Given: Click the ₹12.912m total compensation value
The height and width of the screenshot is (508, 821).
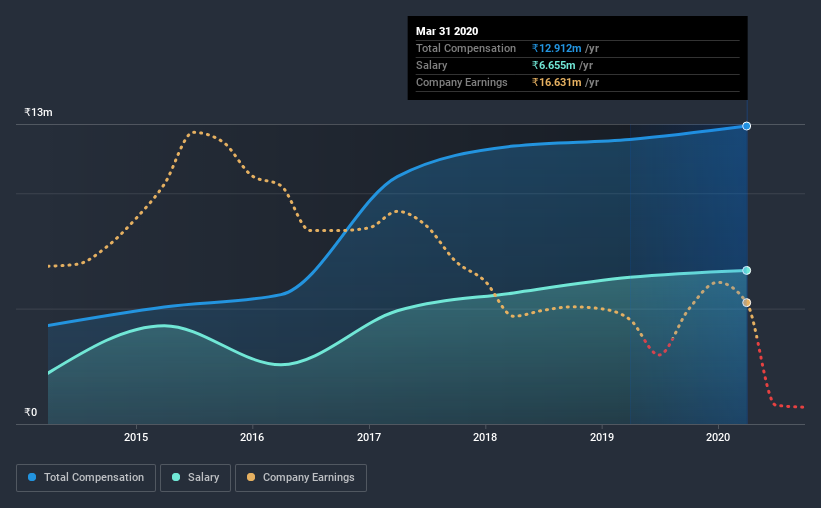Looking at the screenshot, I should coord(557,48).
